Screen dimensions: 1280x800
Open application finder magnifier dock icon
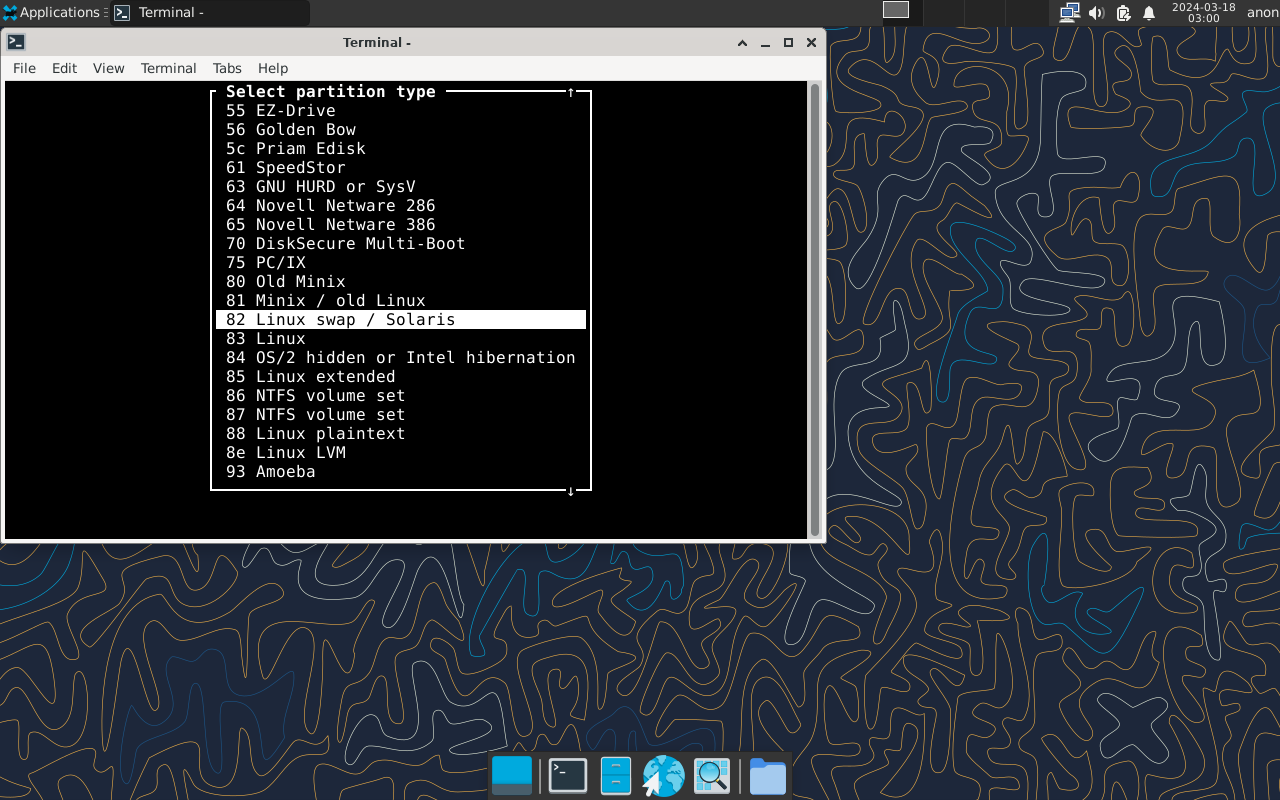point(712,776)
